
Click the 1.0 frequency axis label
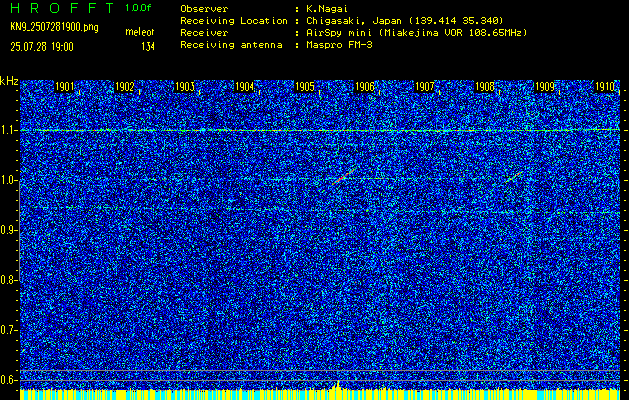(x=8, y=181)
